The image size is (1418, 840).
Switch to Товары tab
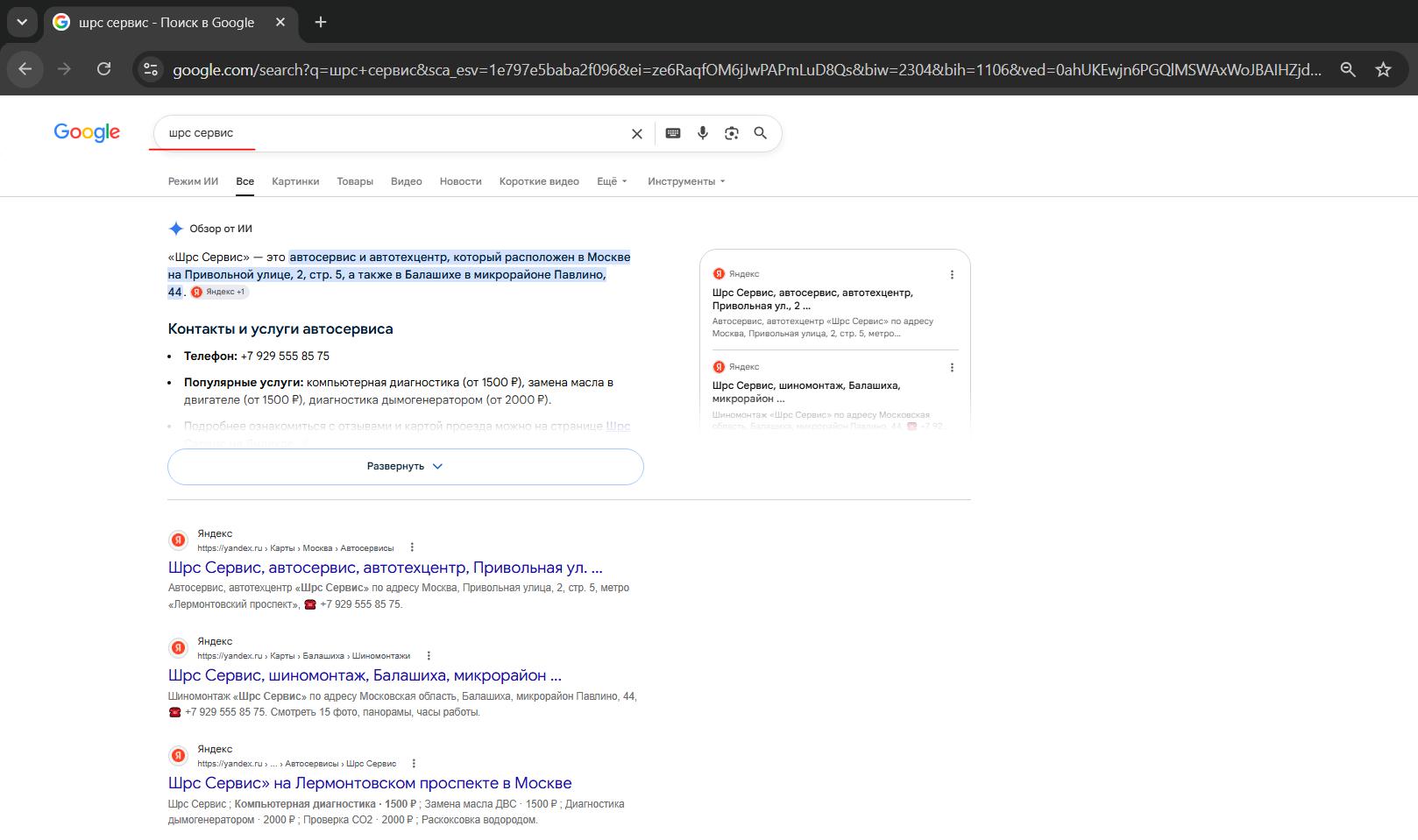point(355,181)
